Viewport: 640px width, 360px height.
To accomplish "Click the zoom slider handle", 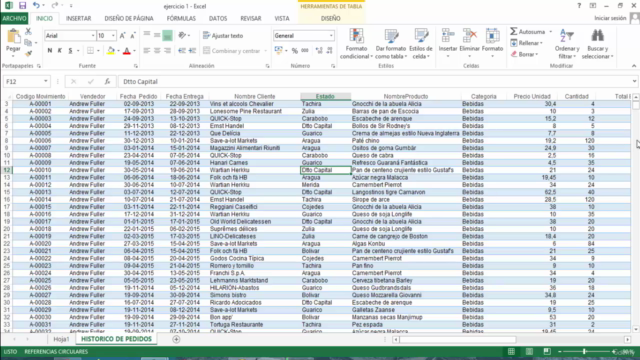I will coord(584,351).
